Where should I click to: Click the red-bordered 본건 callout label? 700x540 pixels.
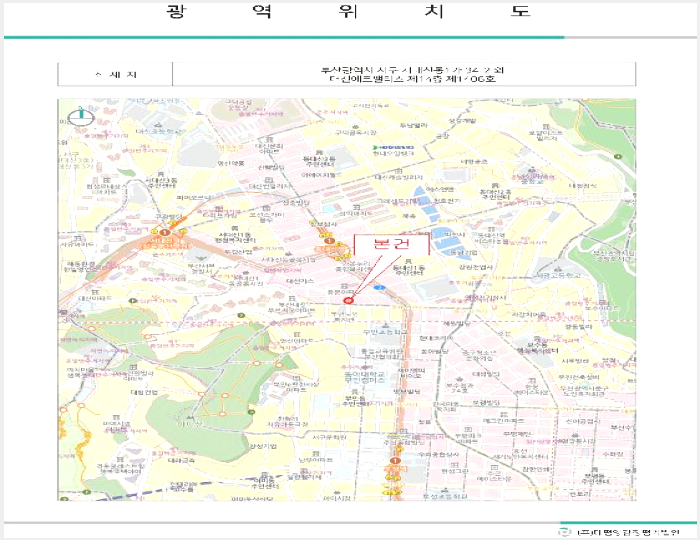point(392,244)
